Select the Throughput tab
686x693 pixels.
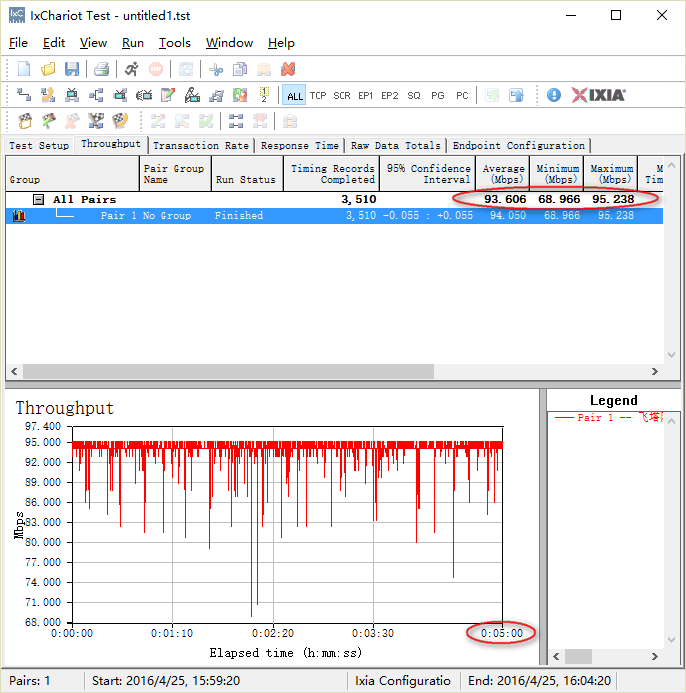pyautogui.click(x=111, y=144)
